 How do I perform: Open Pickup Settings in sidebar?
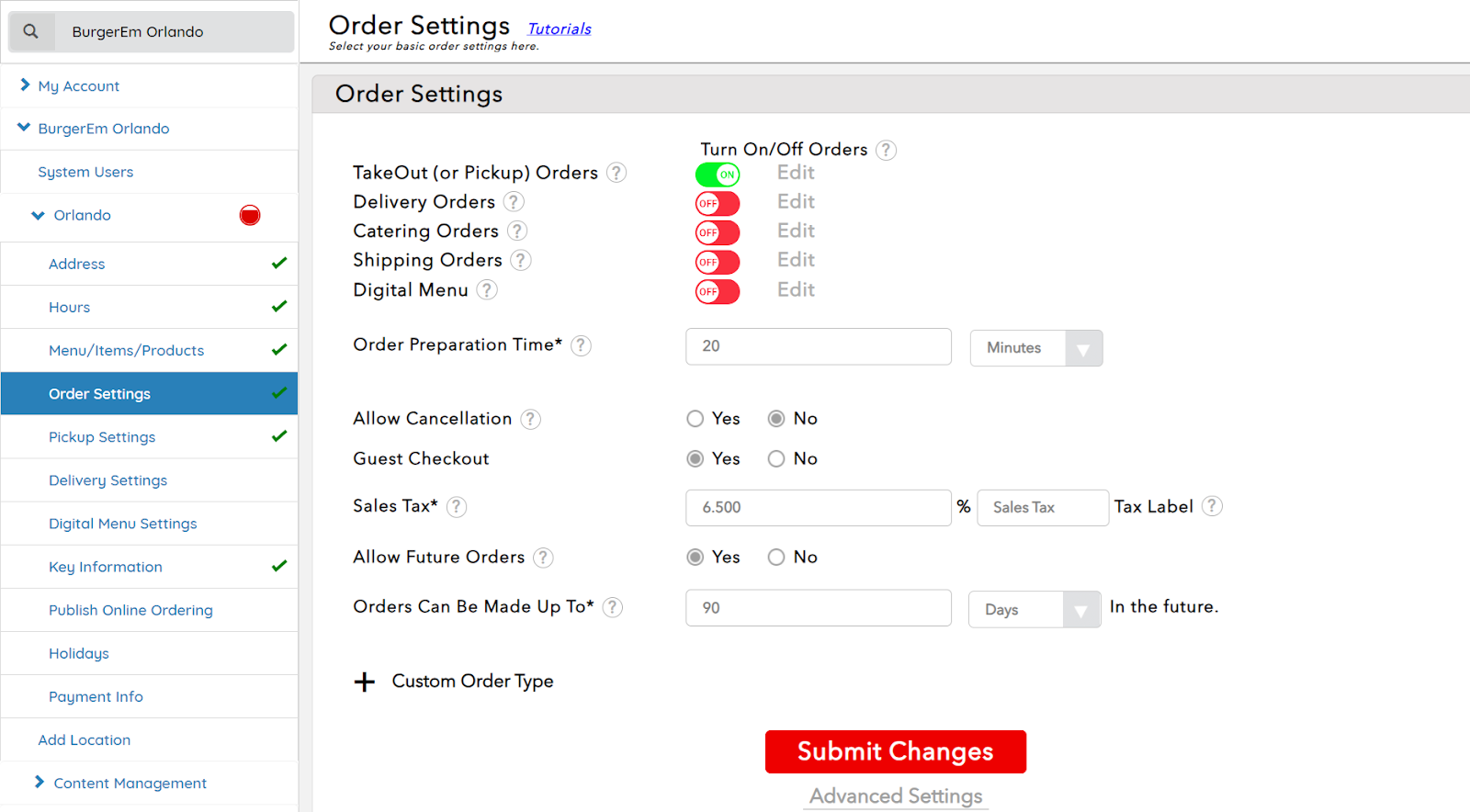click(x=102, y=437)
